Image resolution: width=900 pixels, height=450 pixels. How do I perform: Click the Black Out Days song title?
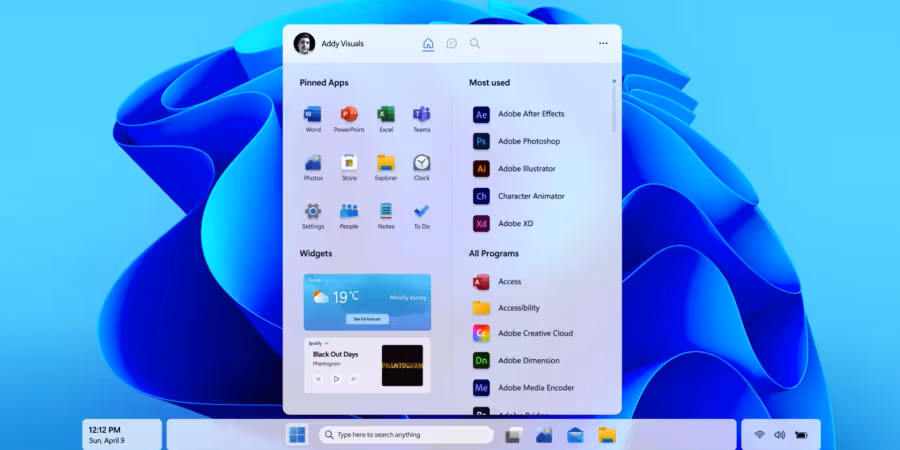pos(335,354)
